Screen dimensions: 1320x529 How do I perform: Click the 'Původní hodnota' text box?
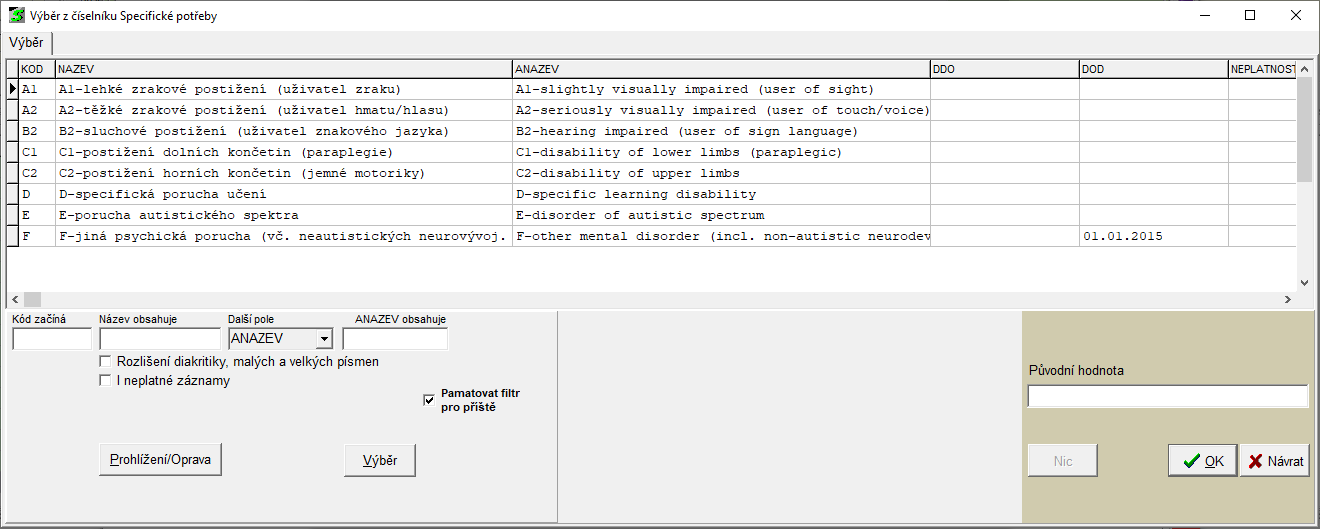click(x=1167, y=397)
